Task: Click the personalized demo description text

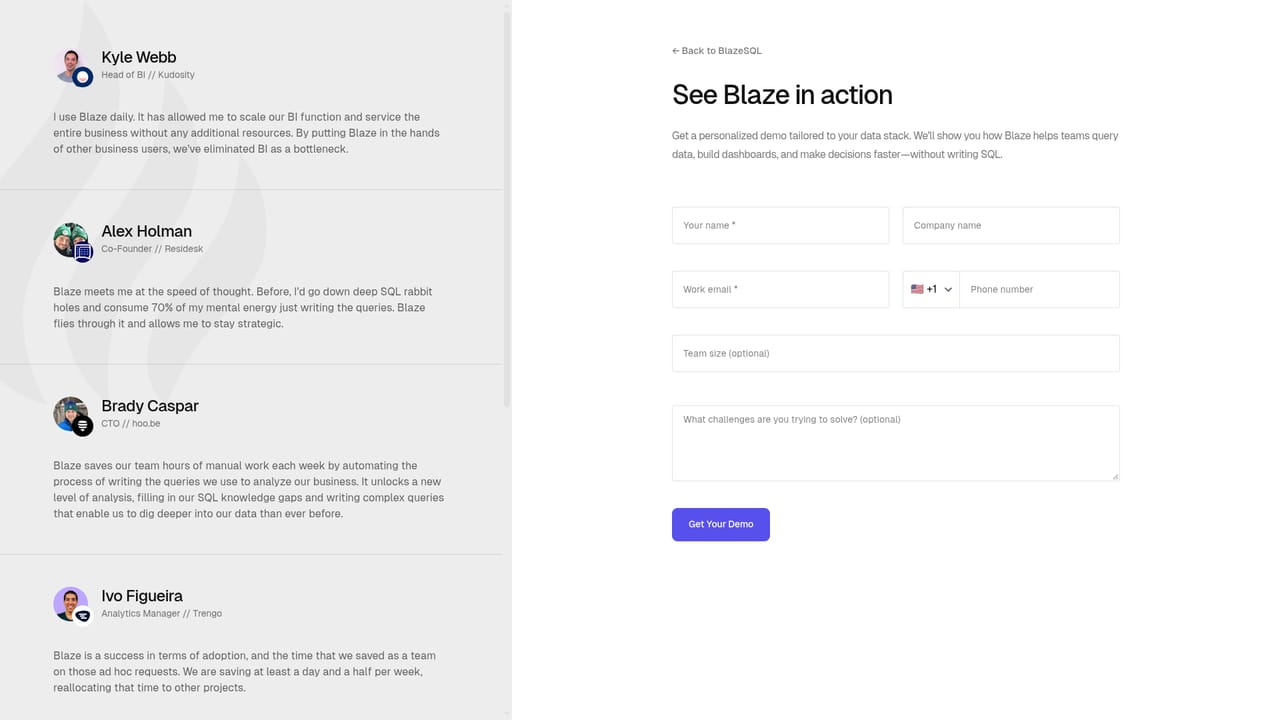Action: (x=896, y=145)
